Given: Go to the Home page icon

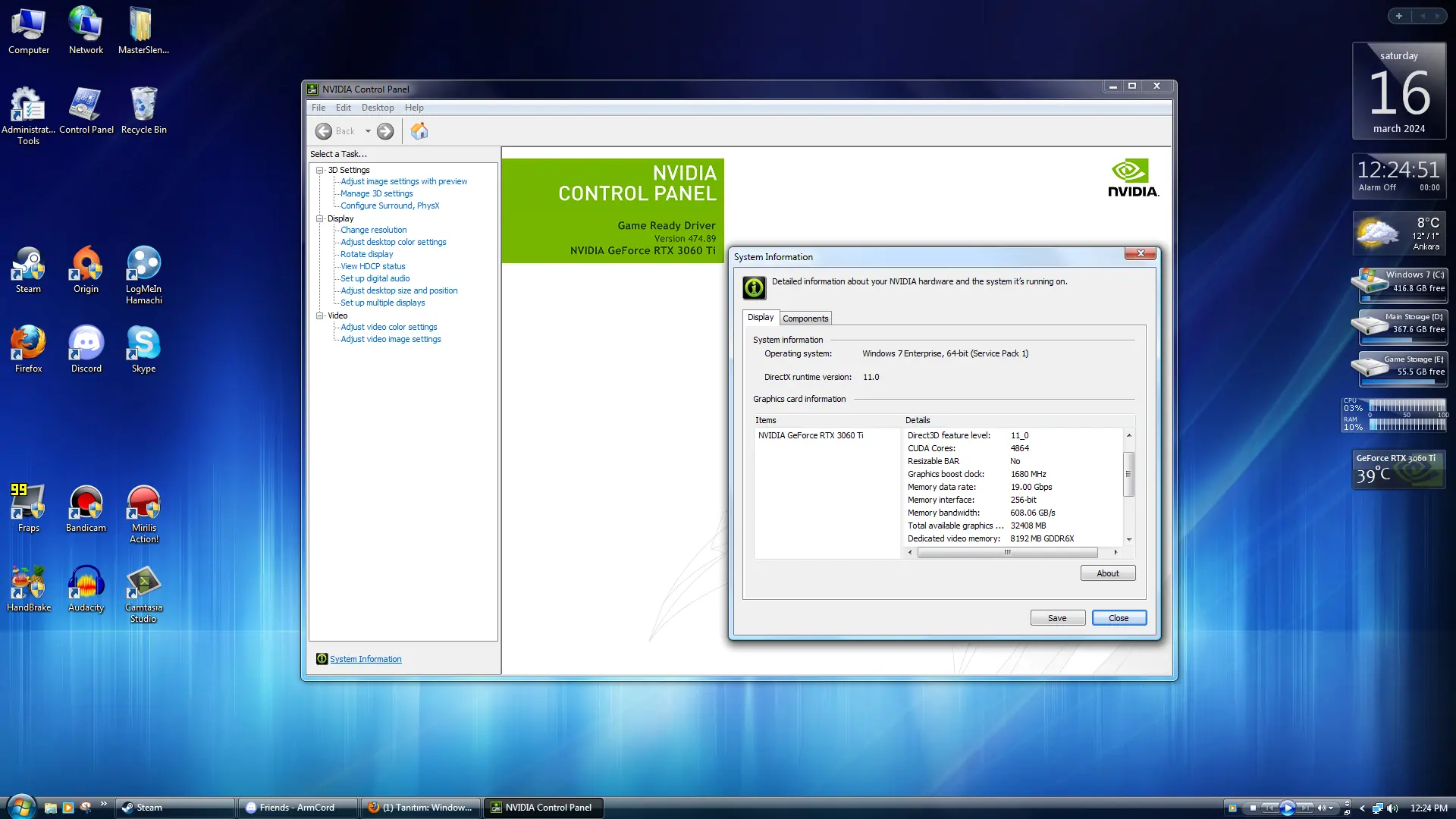Looking at the screenshot, I should (419, 131).
